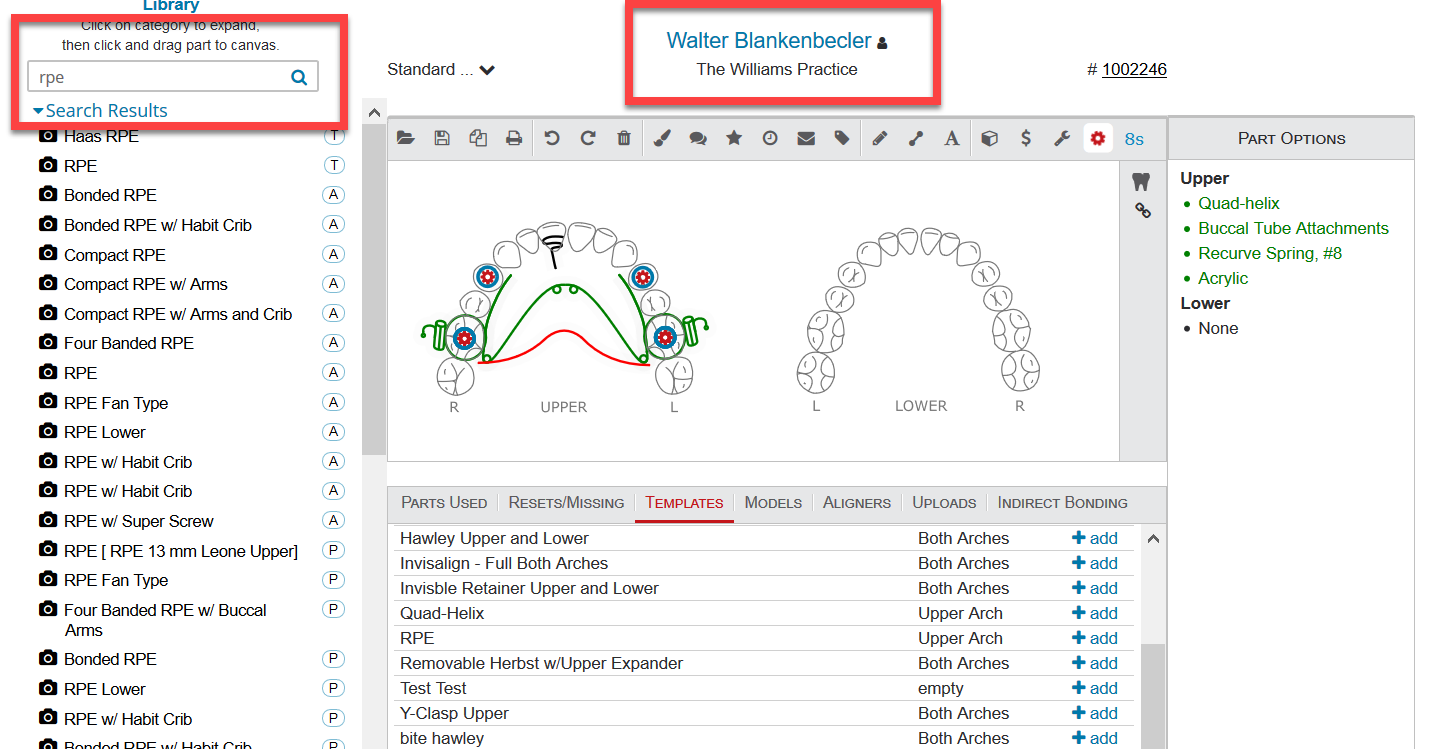Select the pencil drawing tool
Screen dimensions: 1429x749
[x=880, y=139]
